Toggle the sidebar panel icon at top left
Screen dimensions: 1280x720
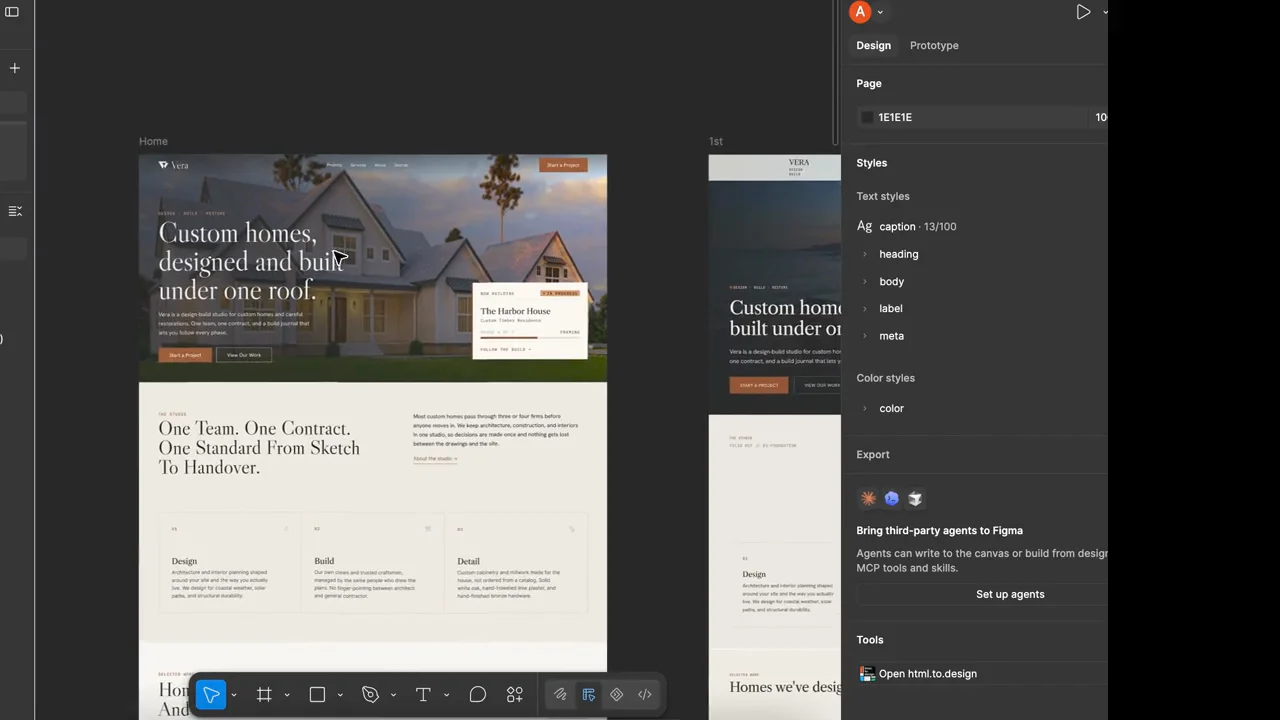pos(12,12)
